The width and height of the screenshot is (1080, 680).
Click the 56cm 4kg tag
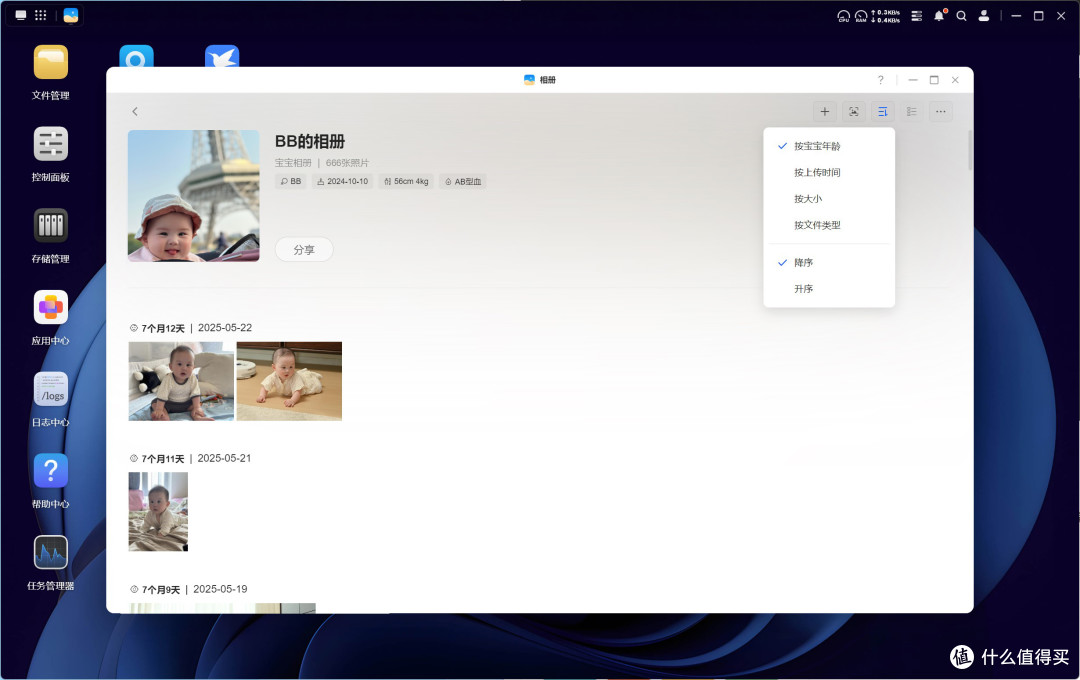coord(406,181)
